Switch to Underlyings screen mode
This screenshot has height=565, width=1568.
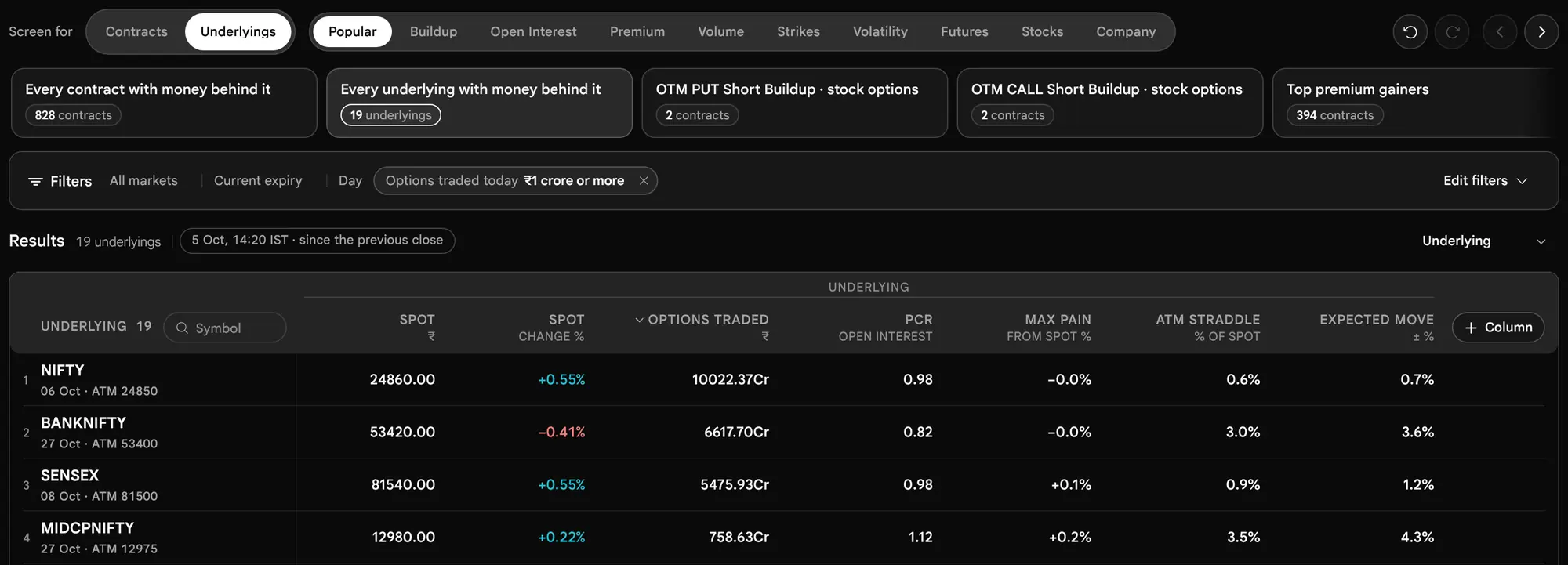(238, 32)
